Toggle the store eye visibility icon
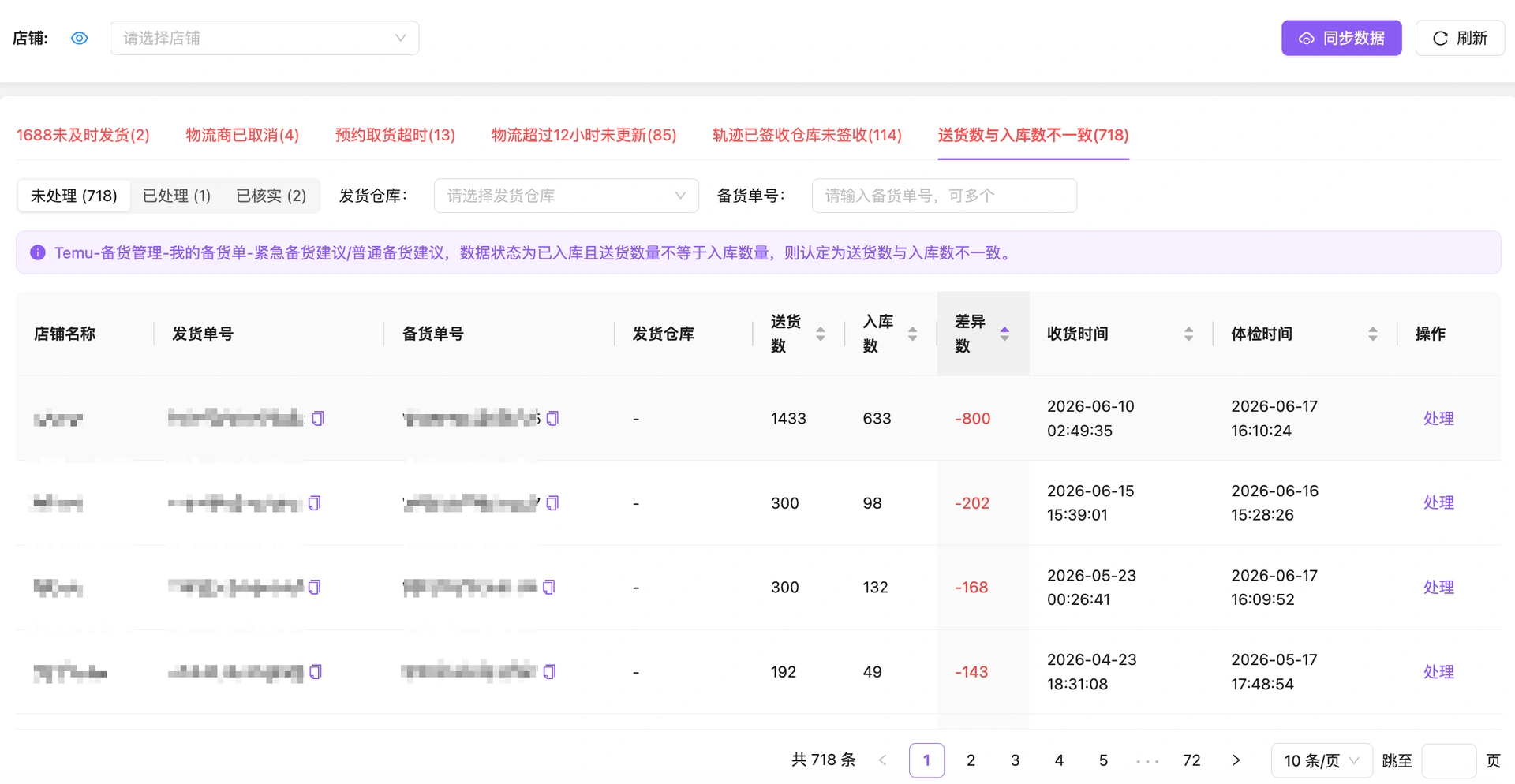1515x784 pixels. click(79, 38)
